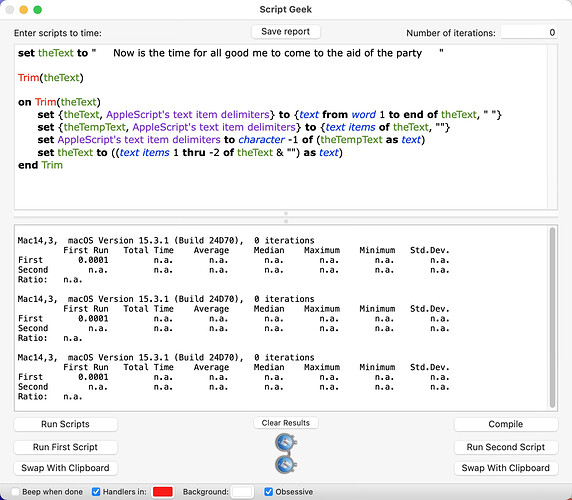The image size is (572, 500).
Task: Click the 'Script Geek' window title
Action: 286,9
